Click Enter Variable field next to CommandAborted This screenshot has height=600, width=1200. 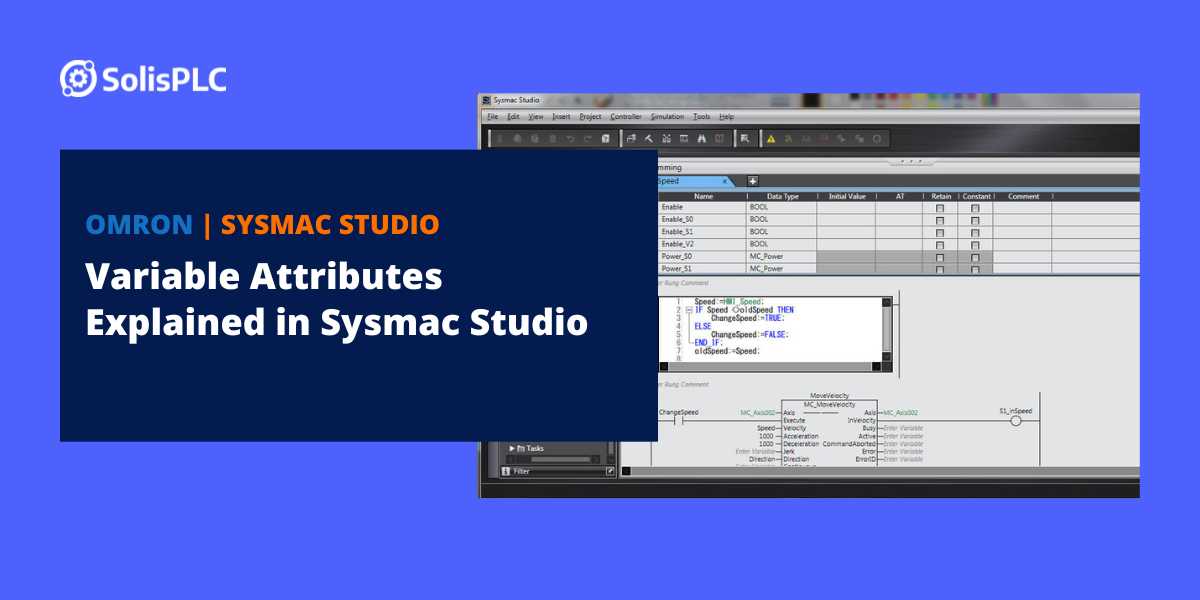pyautogui.click(x=903, y=444)
